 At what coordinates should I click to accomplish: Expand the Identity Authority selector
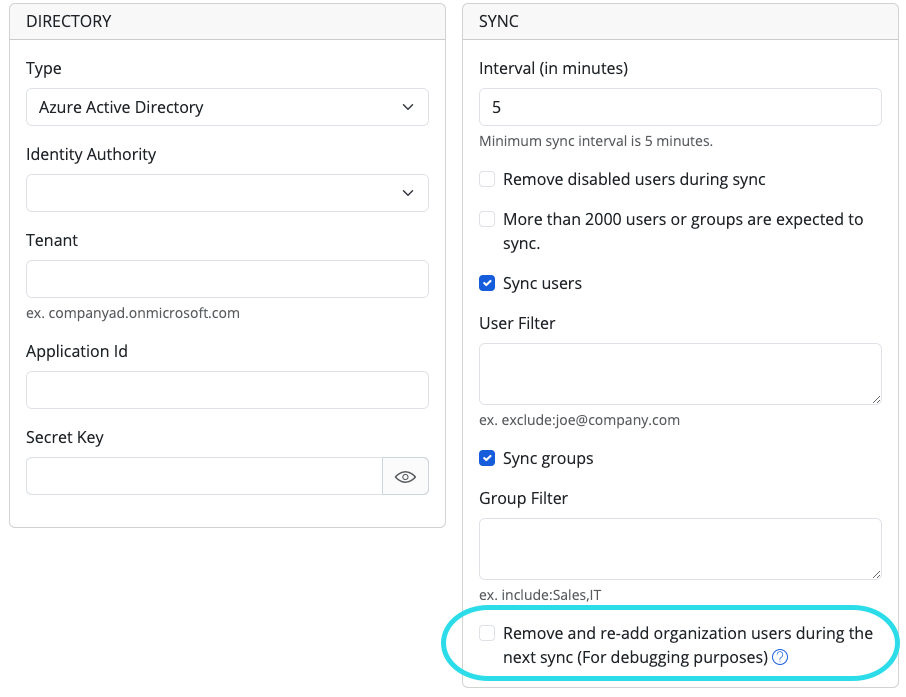(227, 193)
